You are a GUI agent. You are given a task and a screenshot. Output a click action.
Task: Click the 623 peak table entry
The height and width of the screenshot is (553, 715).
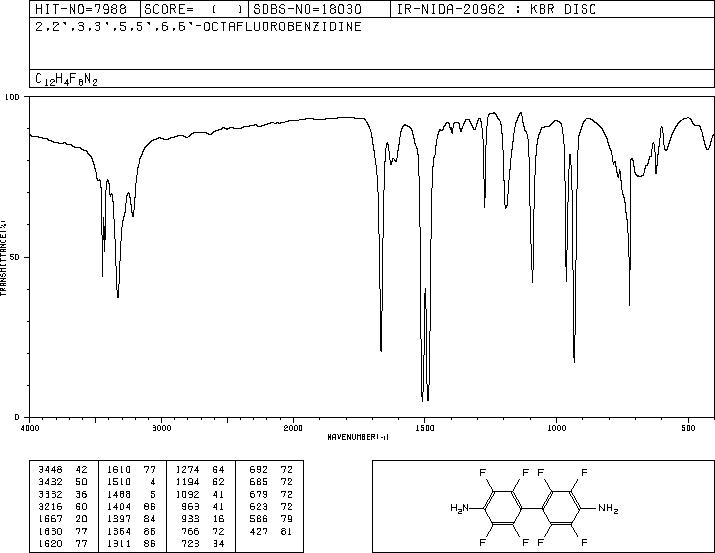pyautogui.click(x=259, y=507)
